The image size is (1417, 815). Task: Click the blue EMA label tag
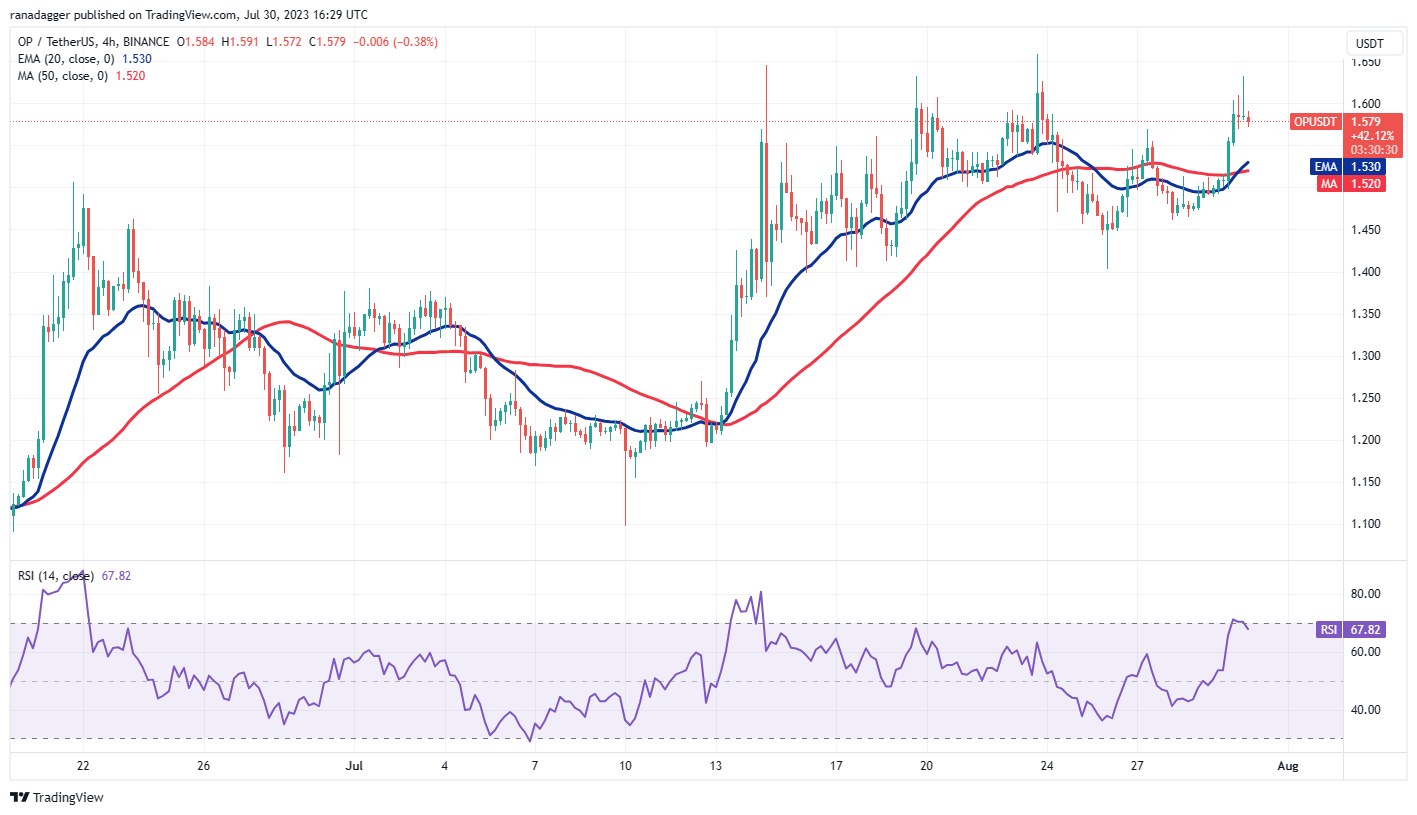tap(1326, 167)
